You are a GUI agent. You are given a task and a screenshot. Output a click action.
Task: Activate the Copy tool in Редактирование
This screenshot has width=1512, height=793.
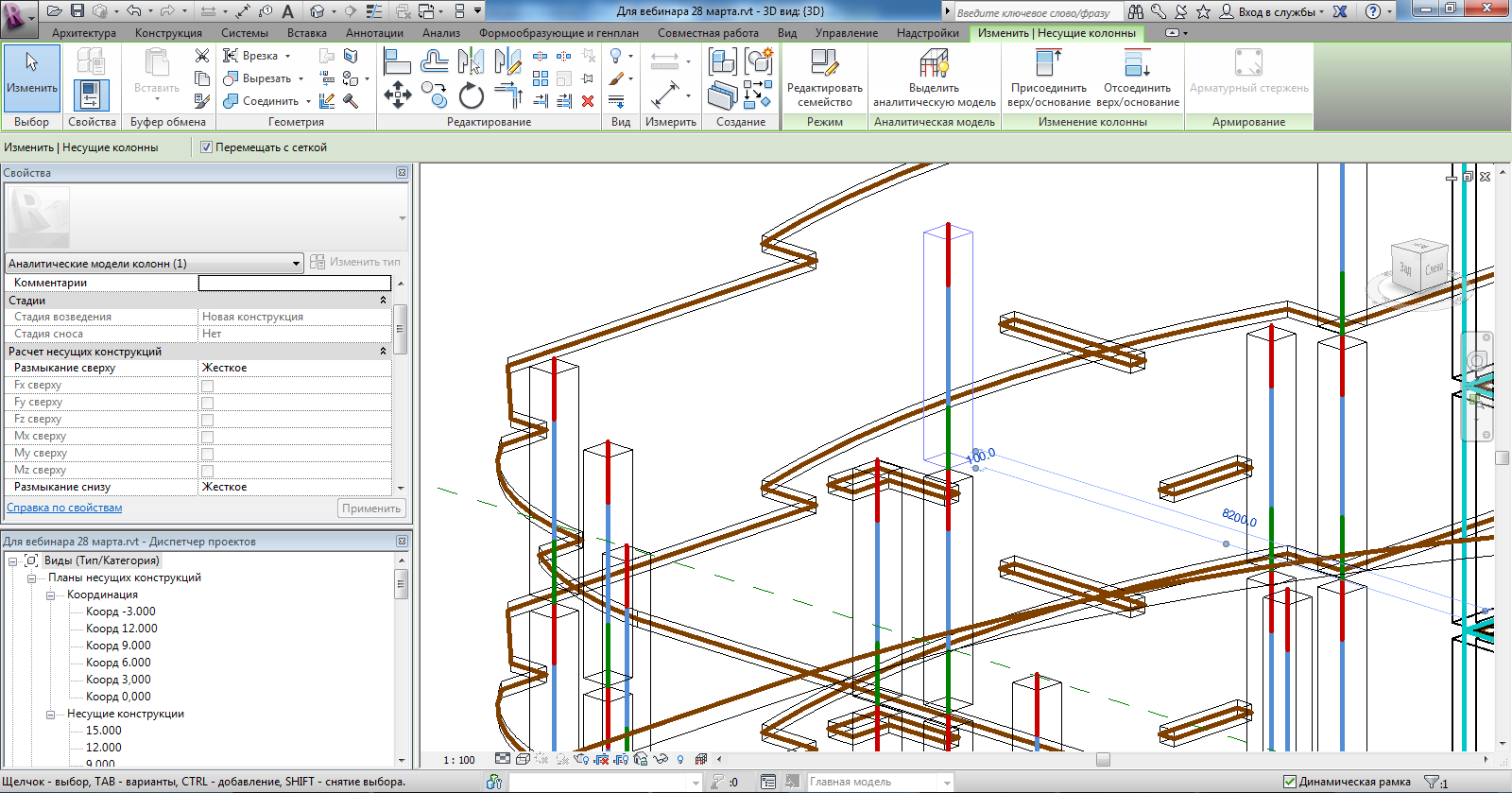(434, 95)
